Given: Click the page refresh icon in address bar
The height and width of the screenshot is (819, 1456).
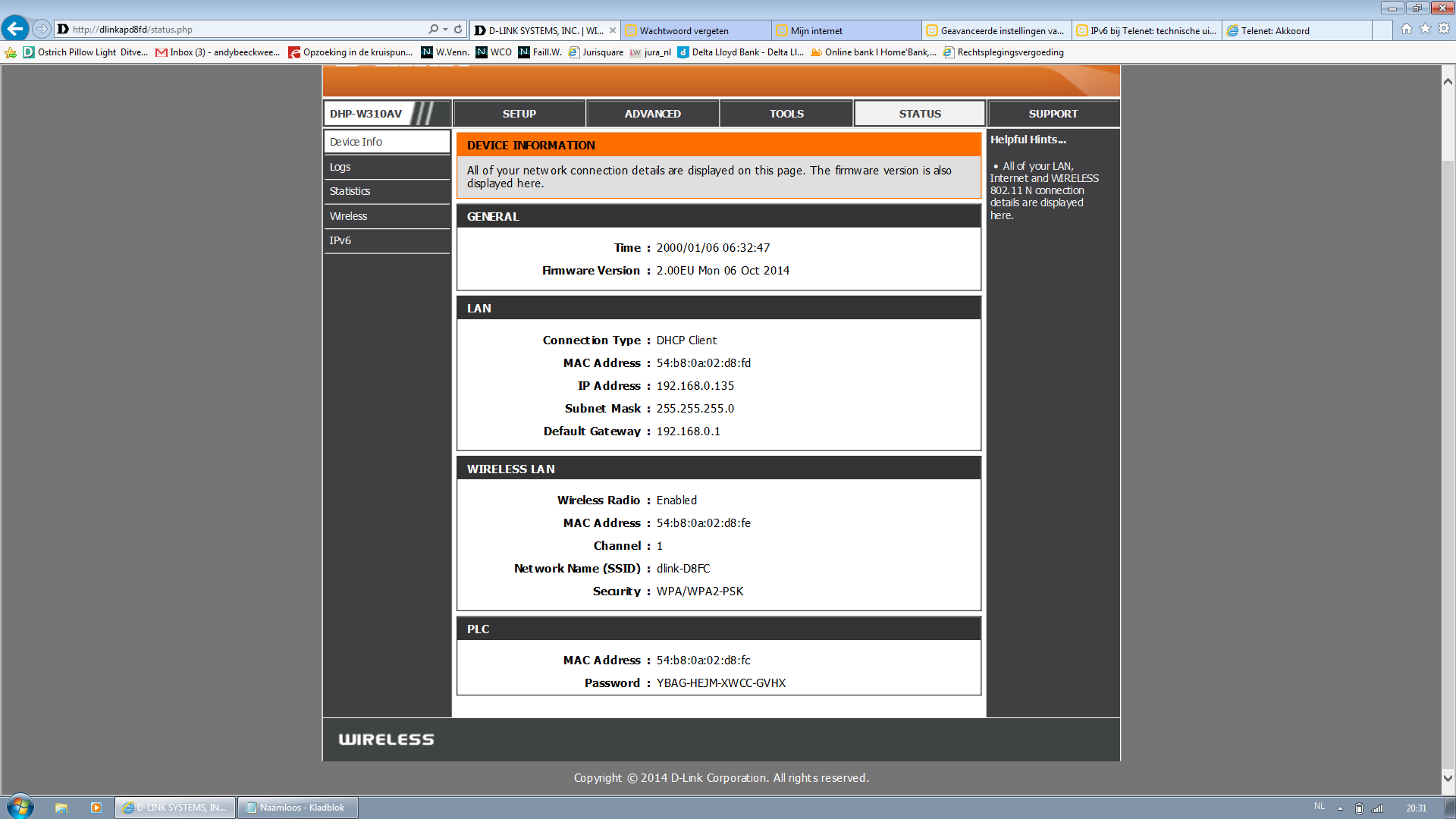Looking at the screenshot, I should coord(458,29).
